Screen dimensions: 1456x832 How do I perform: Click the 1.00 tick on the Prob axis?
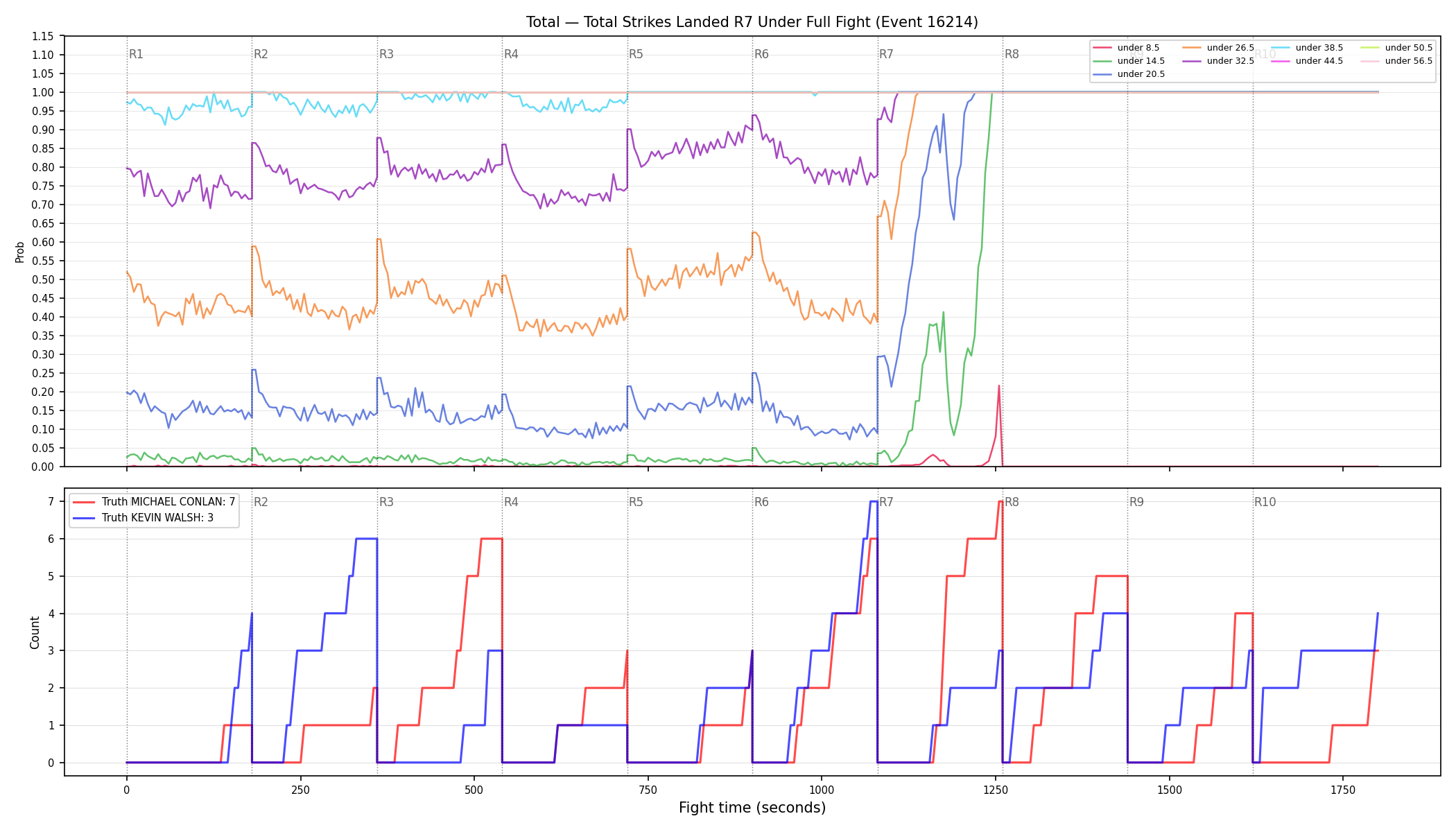click(43, 92)
